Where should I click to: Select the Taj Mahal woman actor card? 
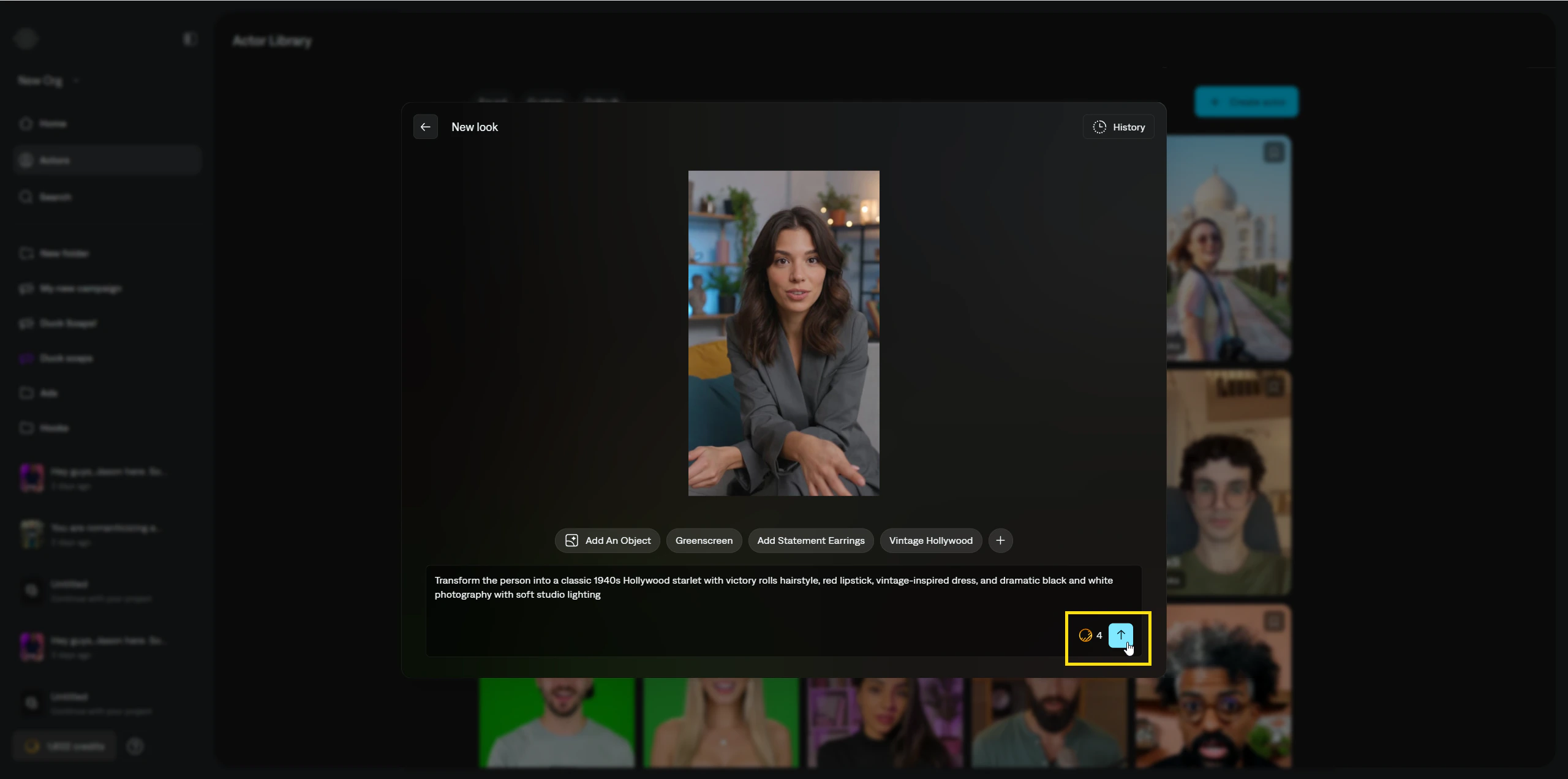click(x=1229, y=248)
